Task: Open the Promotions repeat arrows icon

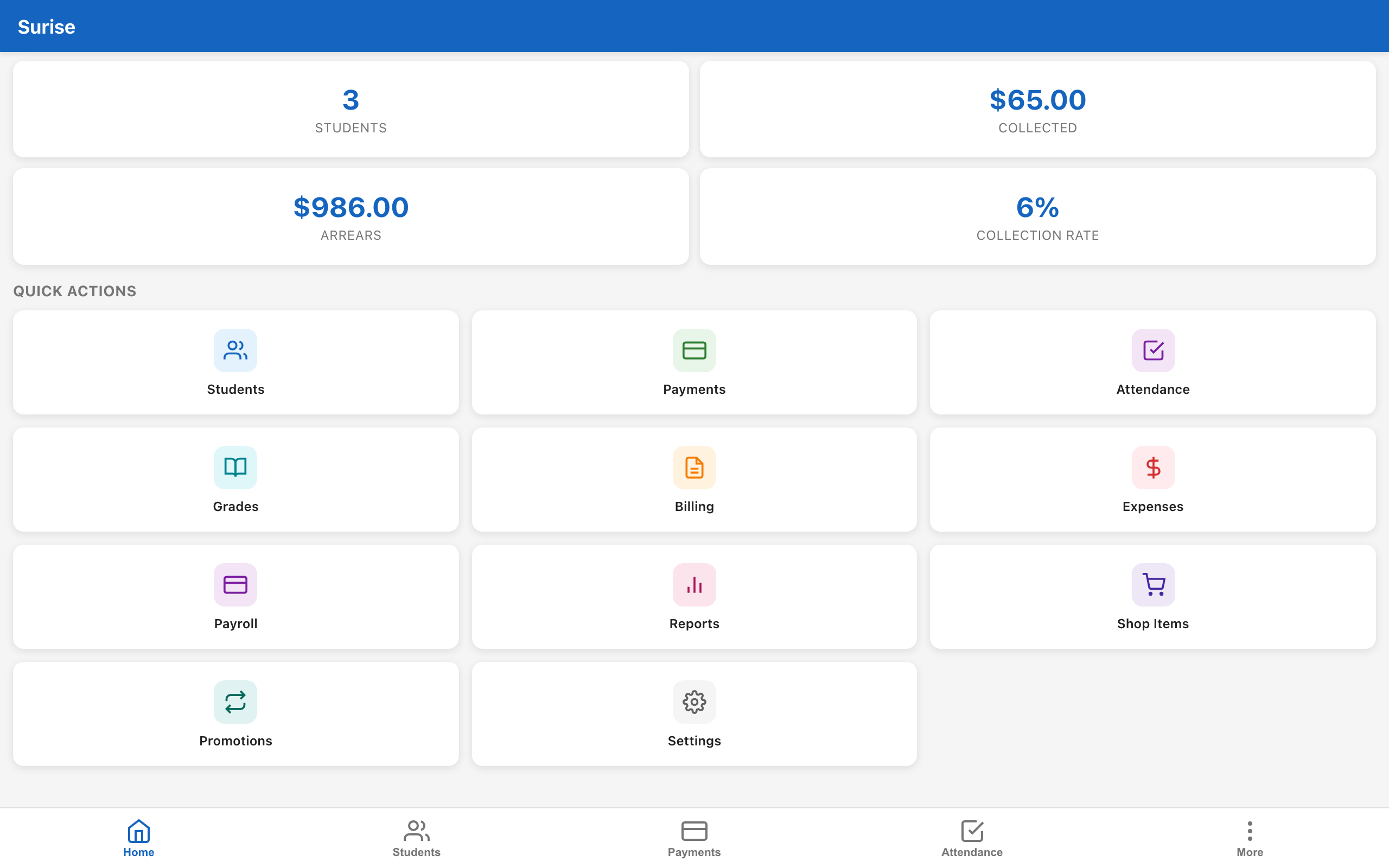Action: [235, 701]
